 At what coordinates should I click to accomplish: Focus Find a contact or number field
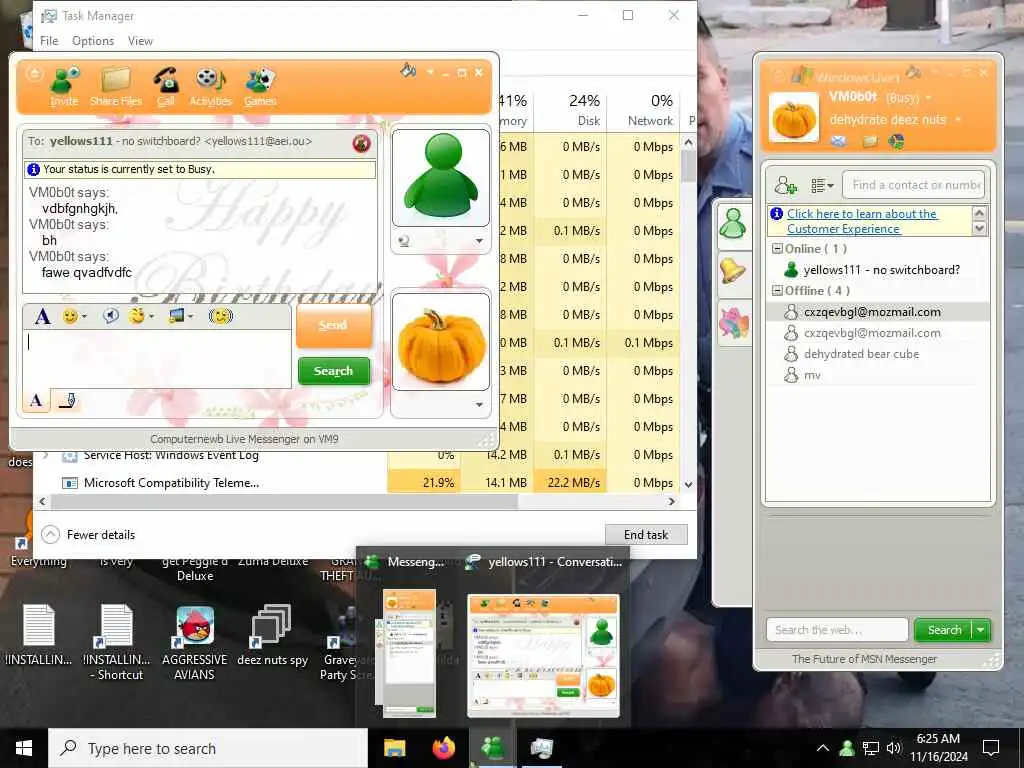[913, 185]
